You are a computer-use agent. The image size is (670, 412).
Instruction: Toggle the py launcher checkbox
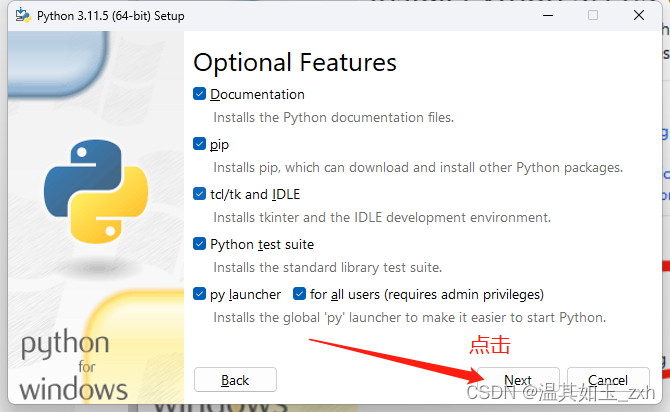[200, 294]
